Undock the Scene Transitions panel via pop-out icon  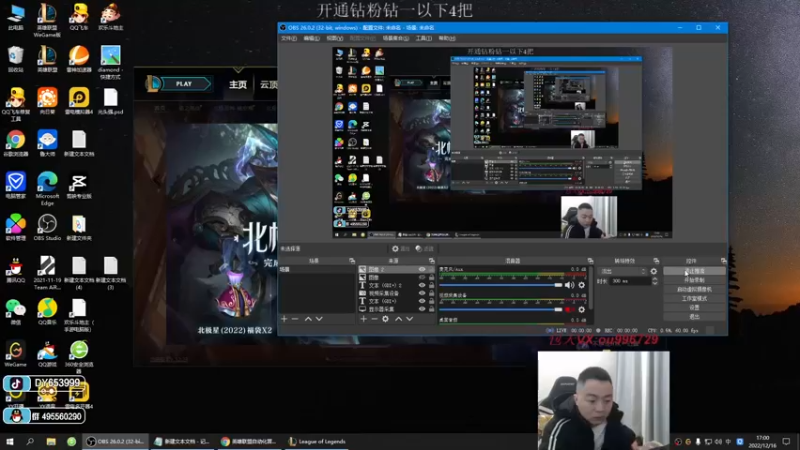point(656,261)
